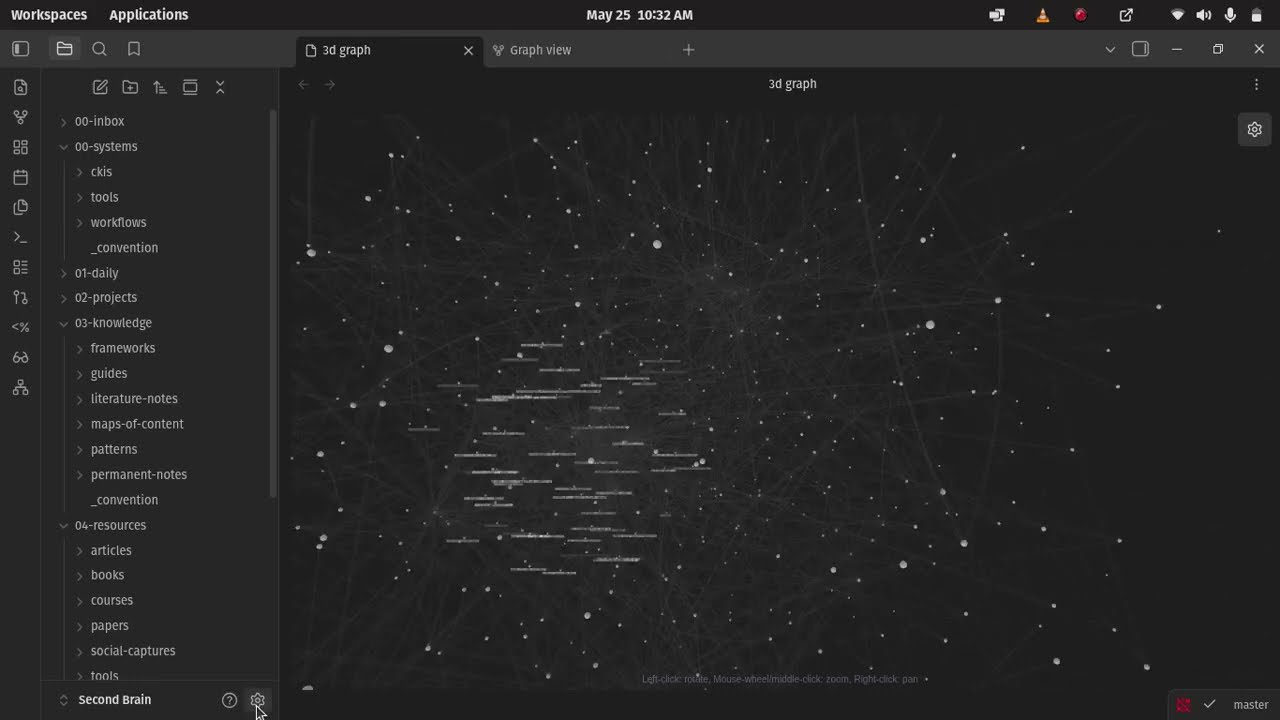Click the checklist ribbon icon
This screenshot has width=1280, height=720.
[x=20, y=267]
